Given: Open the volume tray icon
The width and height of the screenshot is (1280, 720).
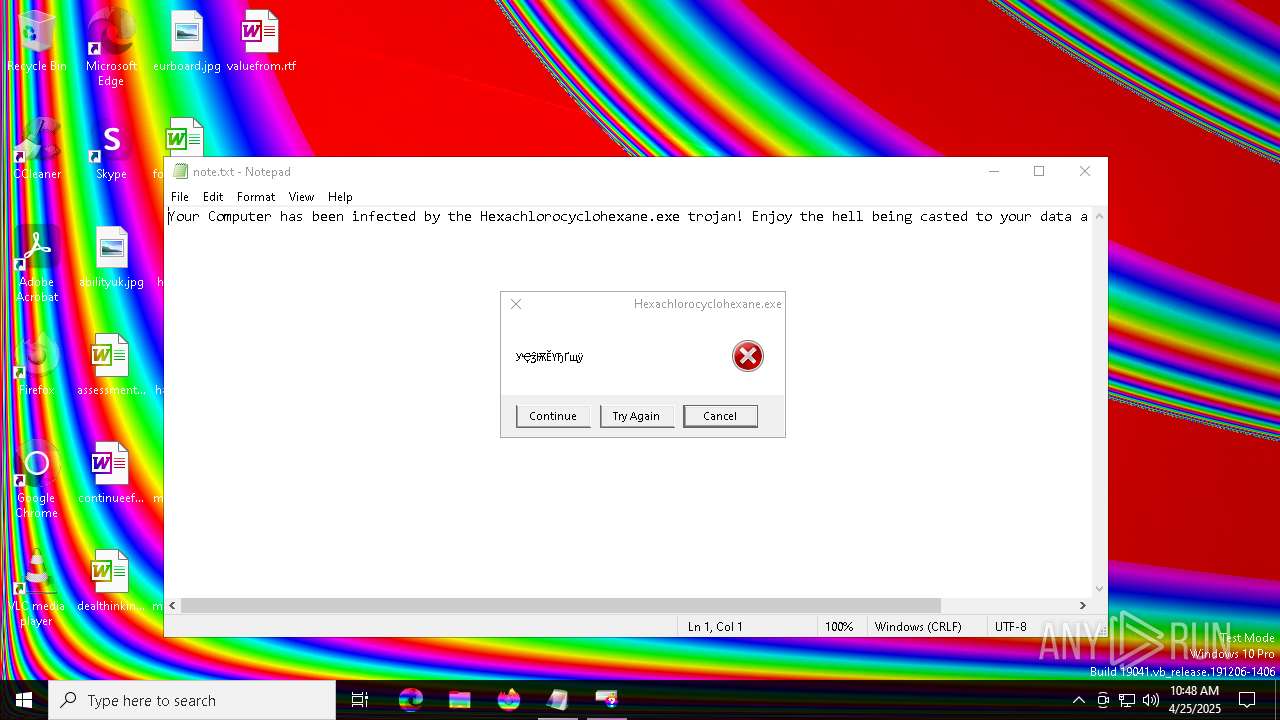Looking at the screenshot, I should [x=1151, y=700].
